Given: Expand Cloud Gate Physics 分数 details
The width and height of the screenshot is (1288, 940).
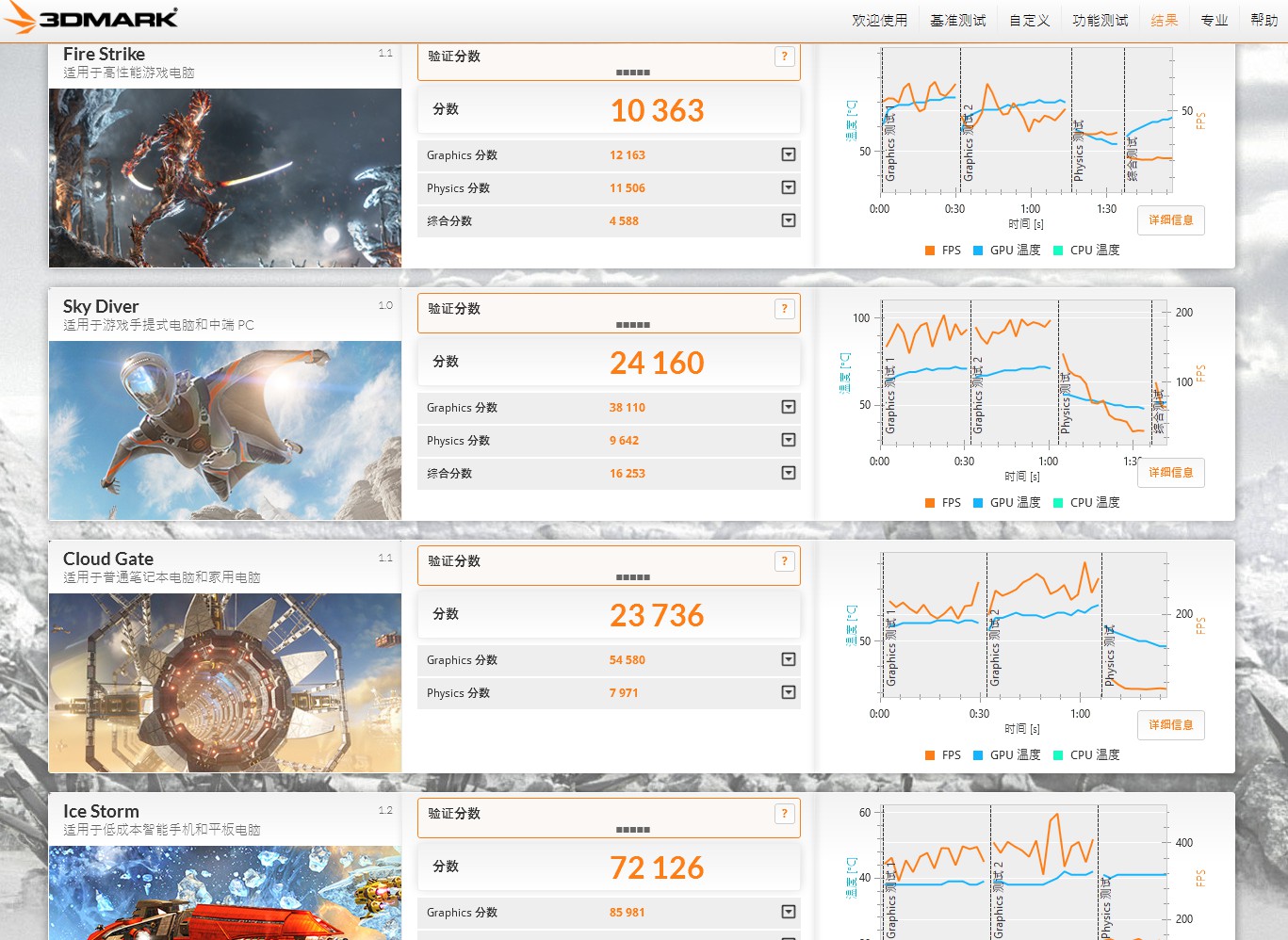Looking at the screenshot, I should tap(789, 692).
